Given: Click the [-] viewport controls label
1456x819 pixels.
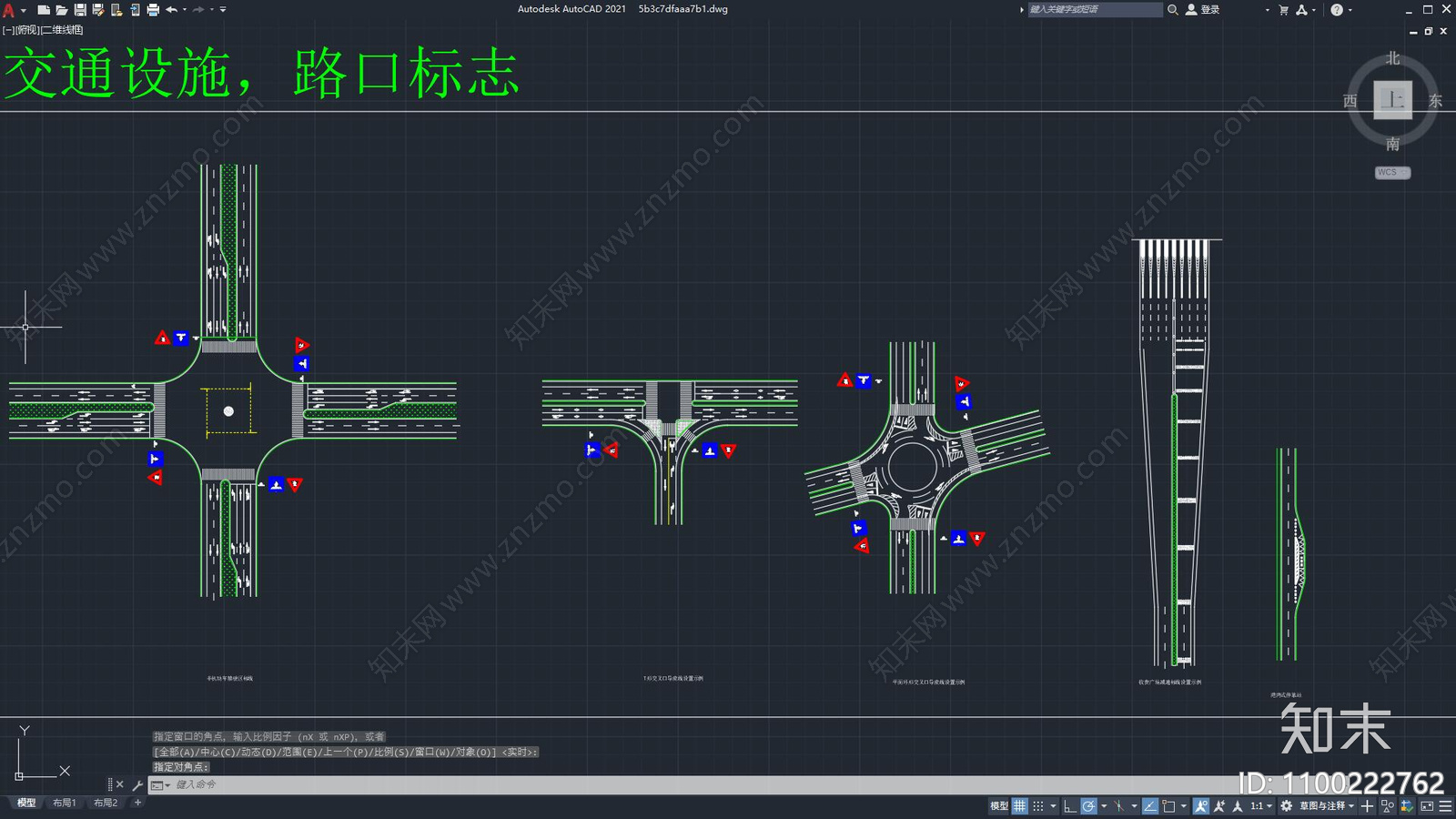Looking at the screenshot, I should coord(7,30).
